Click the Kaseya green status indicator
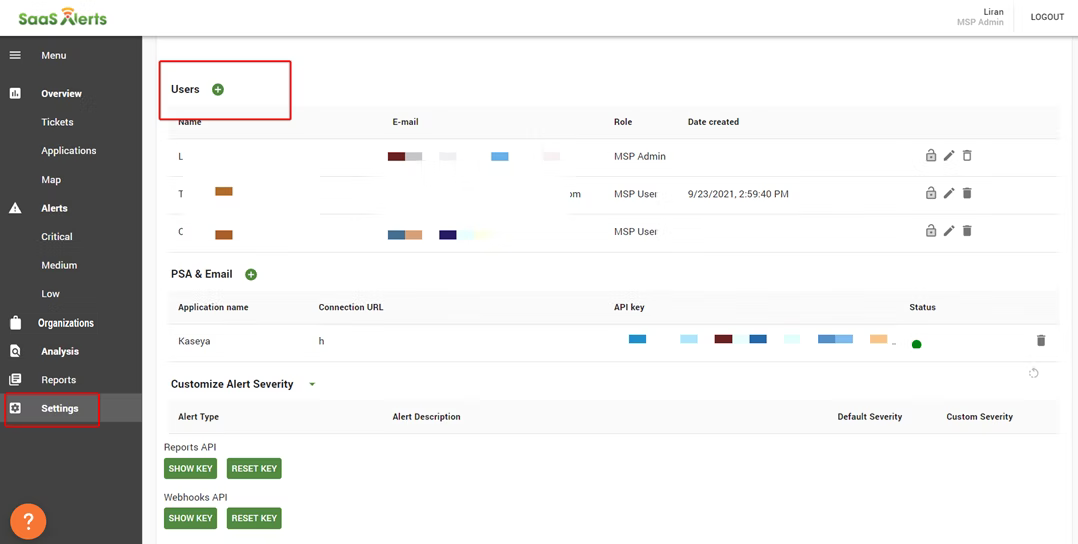 916,344
